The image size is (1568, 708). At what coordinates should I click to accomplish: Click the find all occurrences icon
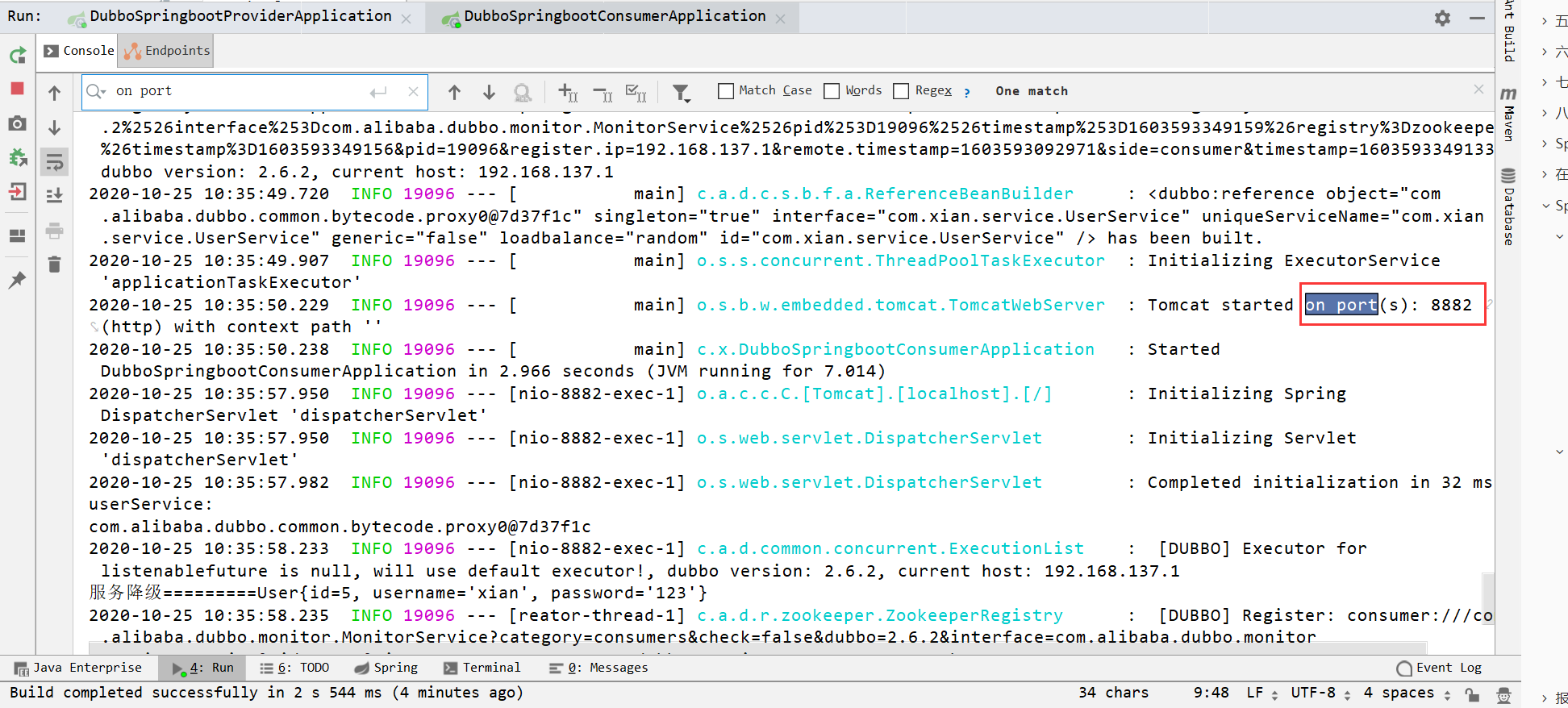(523, 93)
